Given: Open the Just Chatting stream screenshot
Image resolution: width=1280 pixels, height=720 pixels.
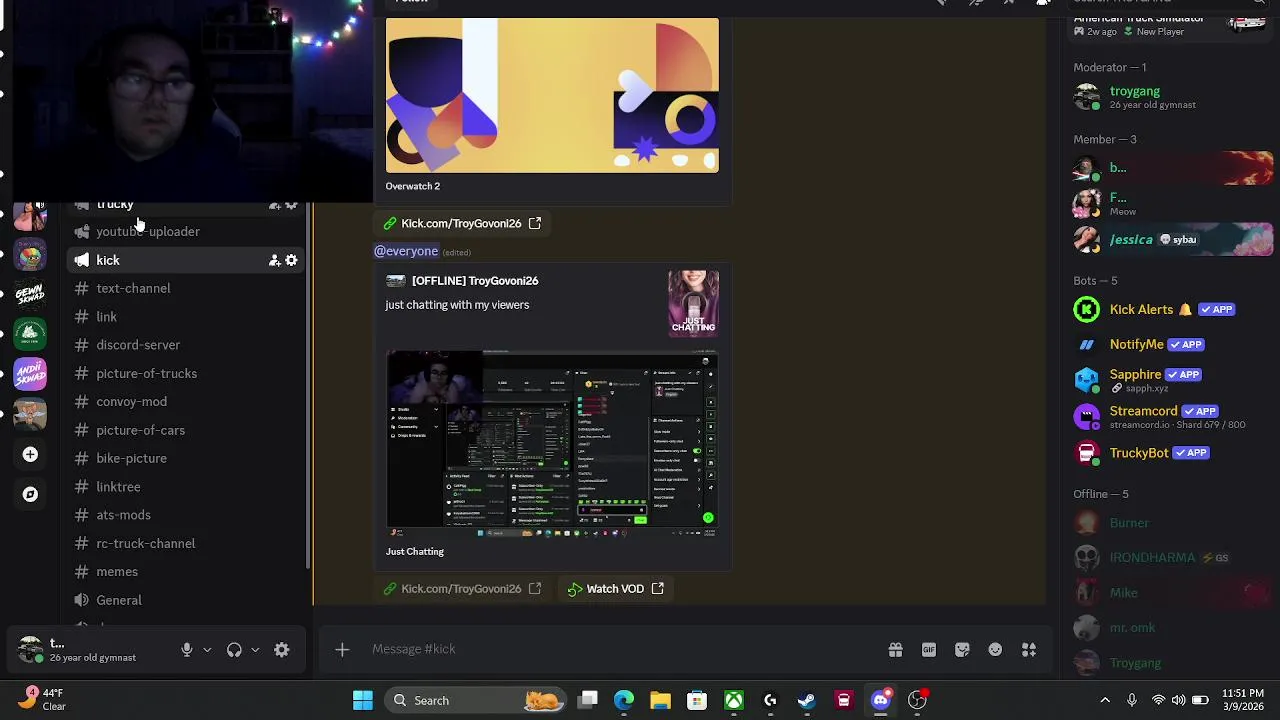Looking at the screenshot, I should 552,444.
